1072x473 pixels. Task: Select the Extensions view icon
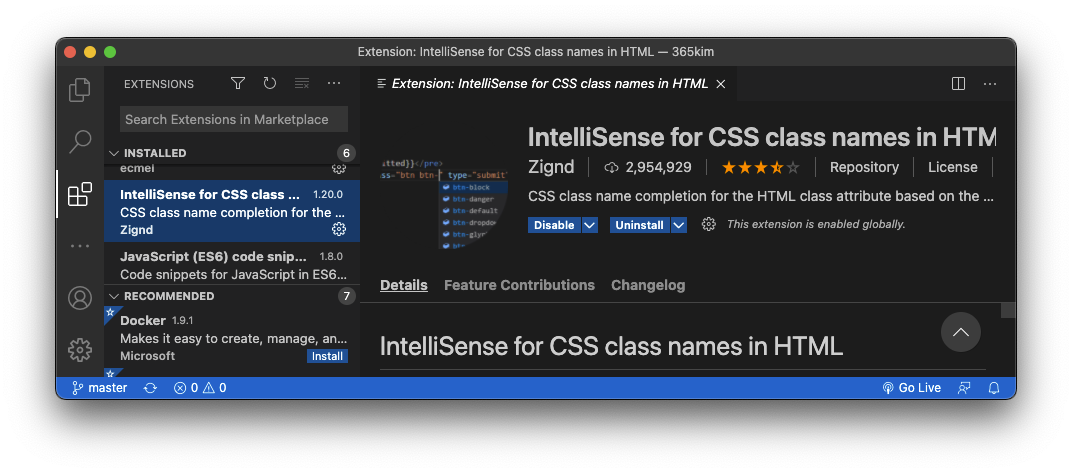tap(80, 194)
